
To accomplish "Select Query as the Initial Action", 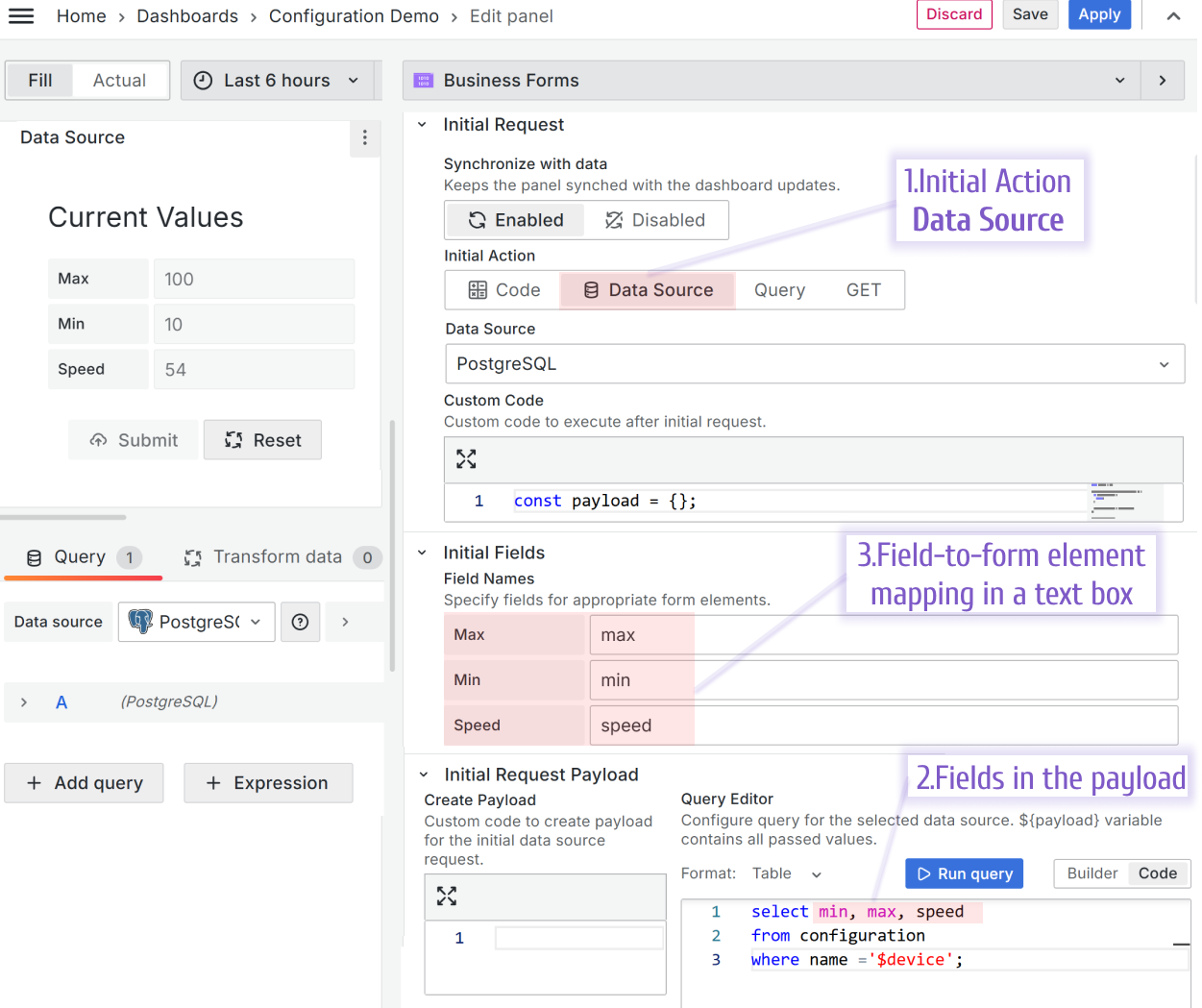I will point(779,289).
